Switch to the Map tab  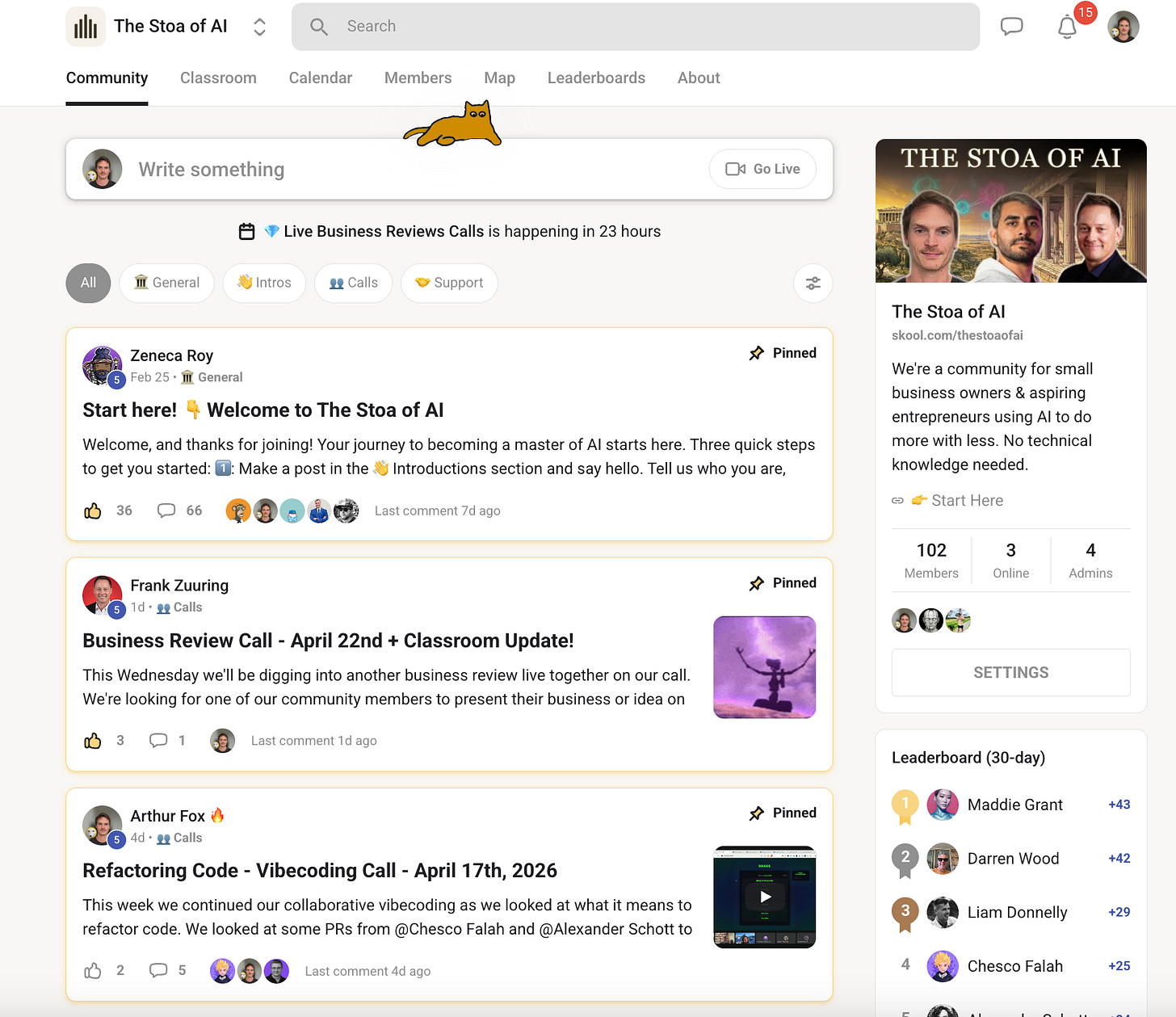pos(499,78)
